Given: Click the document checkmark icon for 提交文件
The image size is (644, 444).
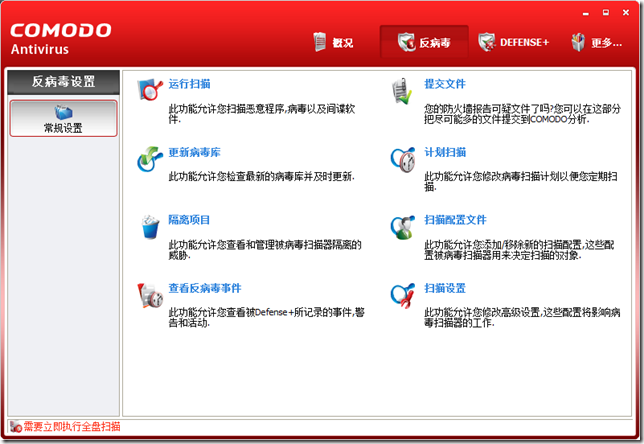Looking at the screenshot, I should (402, 91).
